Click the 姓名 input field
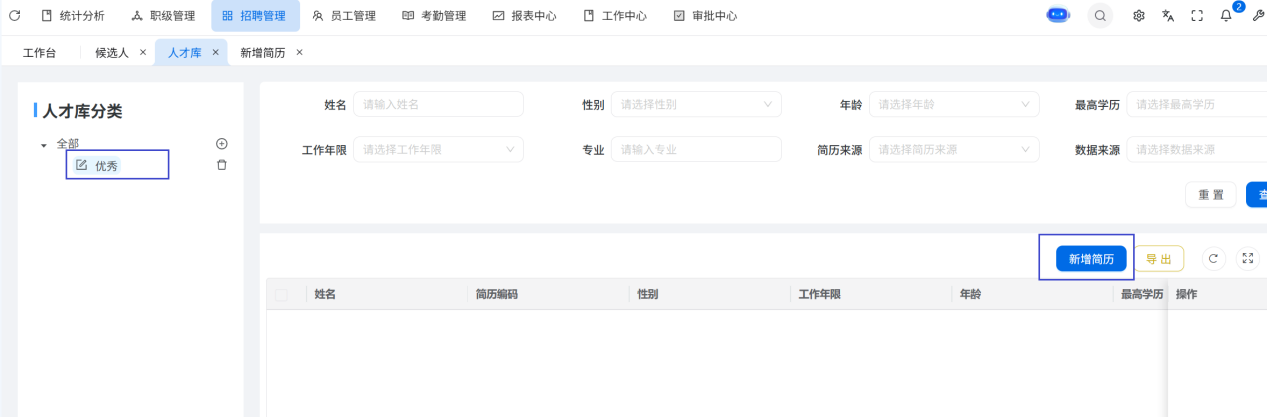1267x417 pixels. (438, 104)
